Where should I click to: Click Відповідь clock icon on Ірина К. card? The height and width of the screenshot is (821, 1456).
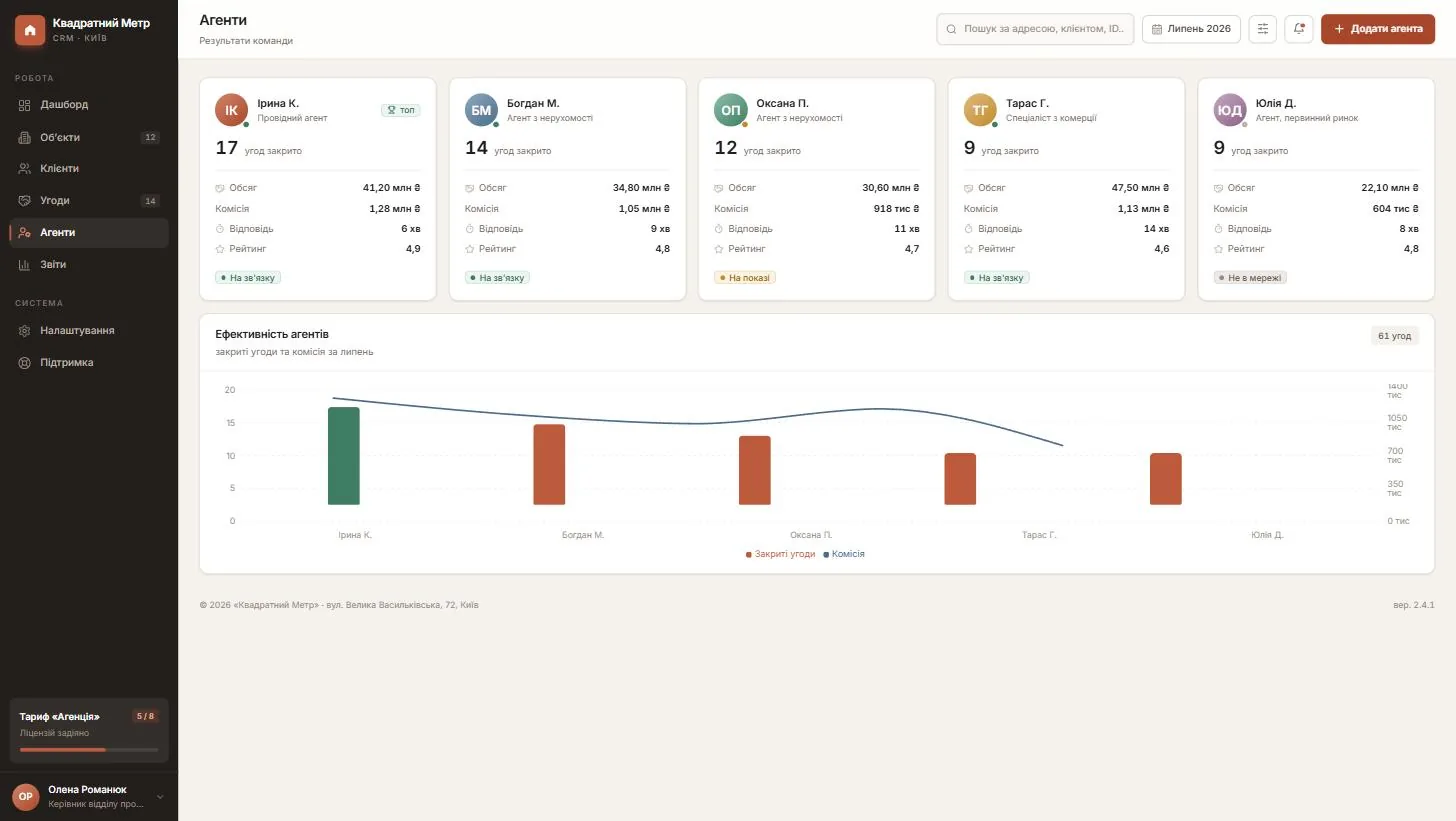click(220, 229)
